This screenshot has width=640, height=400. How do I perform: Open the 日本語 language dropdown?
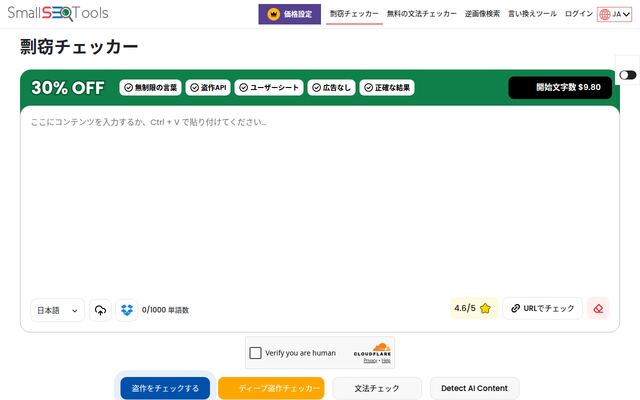(x=58, y=311)
